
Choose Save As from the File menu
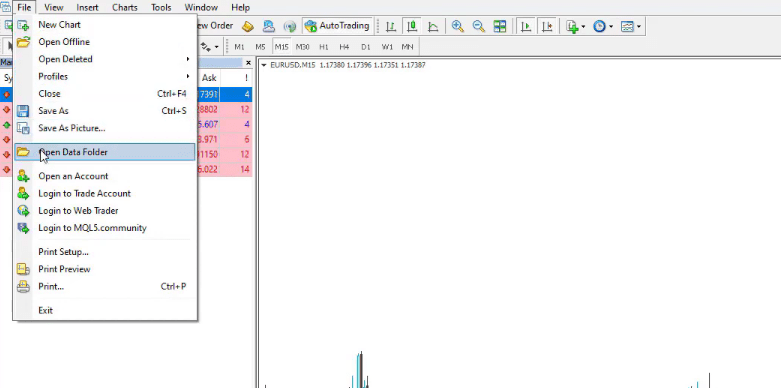click(x=105, y=111)
